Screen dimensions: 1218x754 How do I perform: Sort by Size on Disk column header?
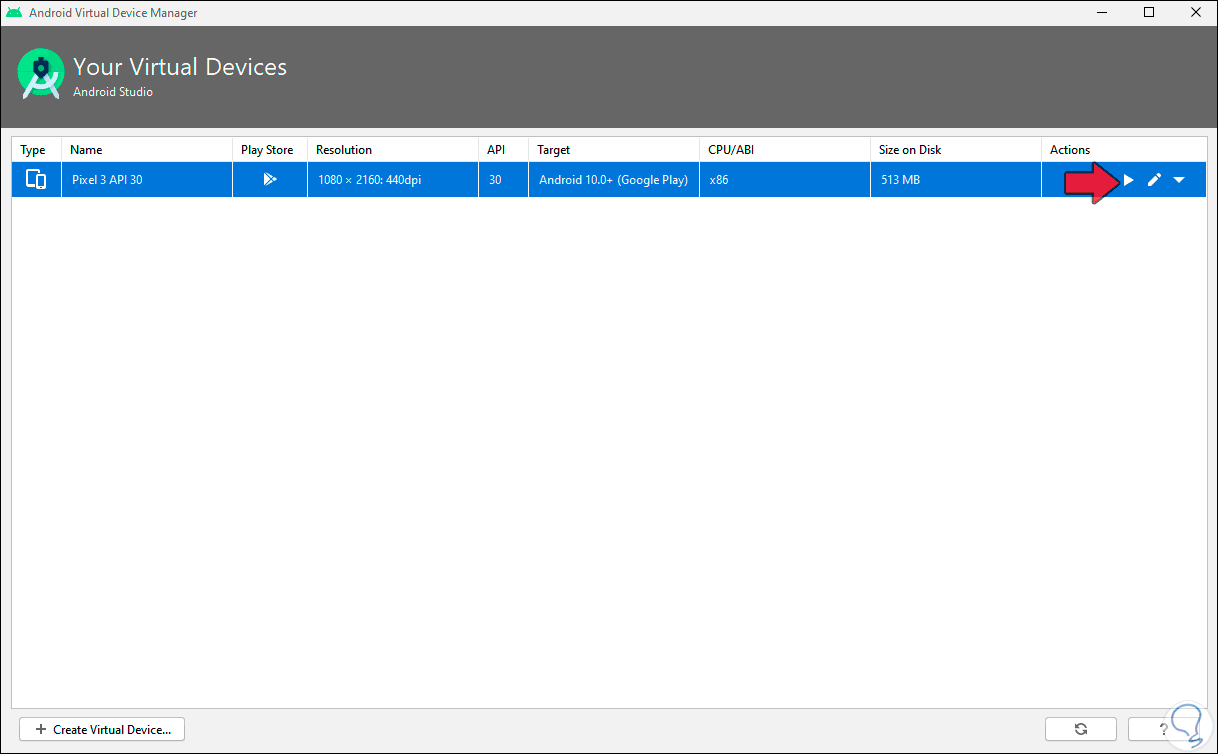coord(956,150)
